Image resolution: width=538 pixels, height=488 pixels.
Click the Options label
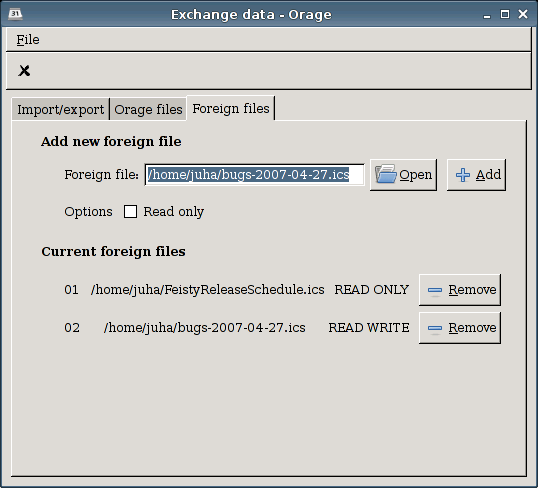88,212
